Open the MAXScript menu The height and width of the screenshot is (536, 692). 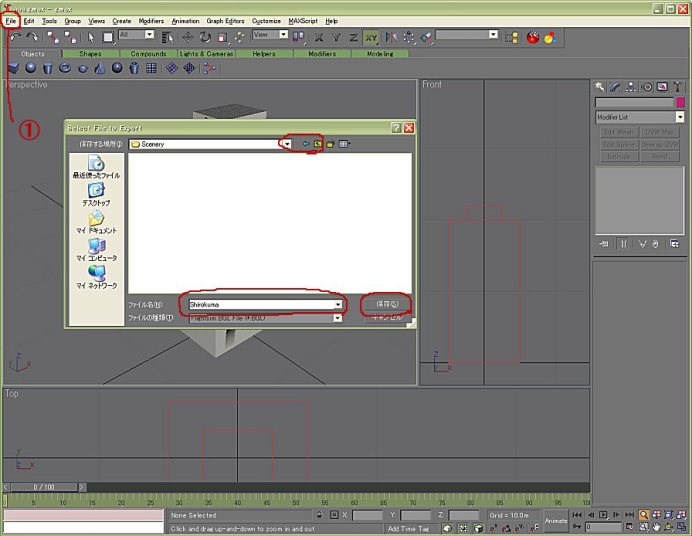303,21
